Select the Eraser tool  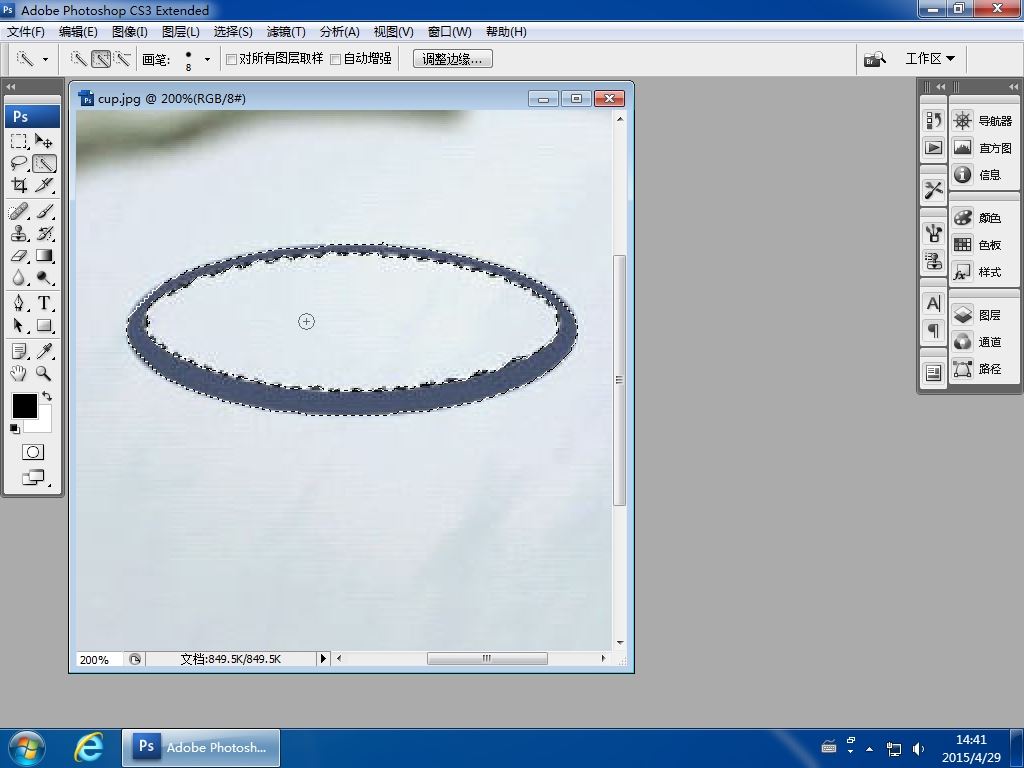pyautogui.click(x=19, y=255)
